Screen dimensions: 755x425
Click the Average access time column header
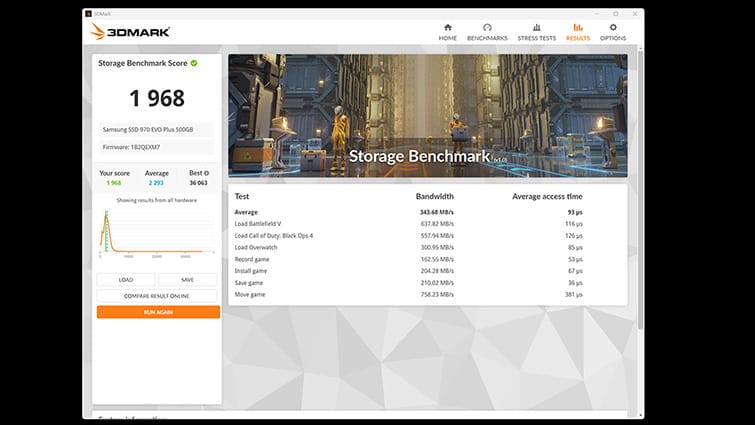pyautogui.click(x=547, y=196)
